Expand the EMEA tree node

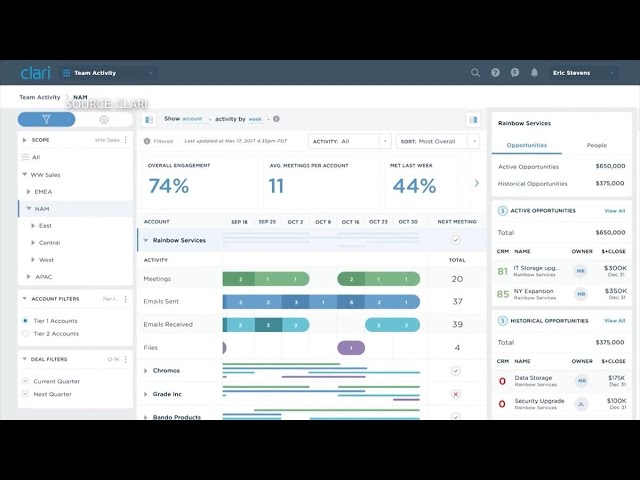(x=29, y=191)
